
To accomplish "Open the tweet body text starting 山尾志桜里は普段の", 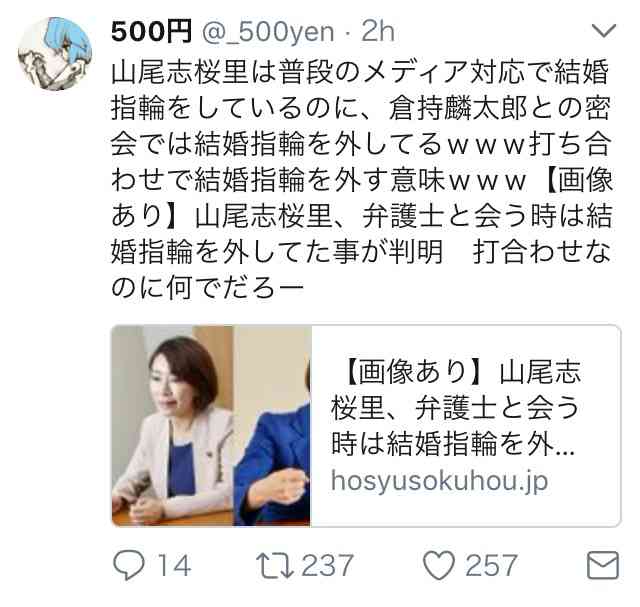I will pos(362,180).
